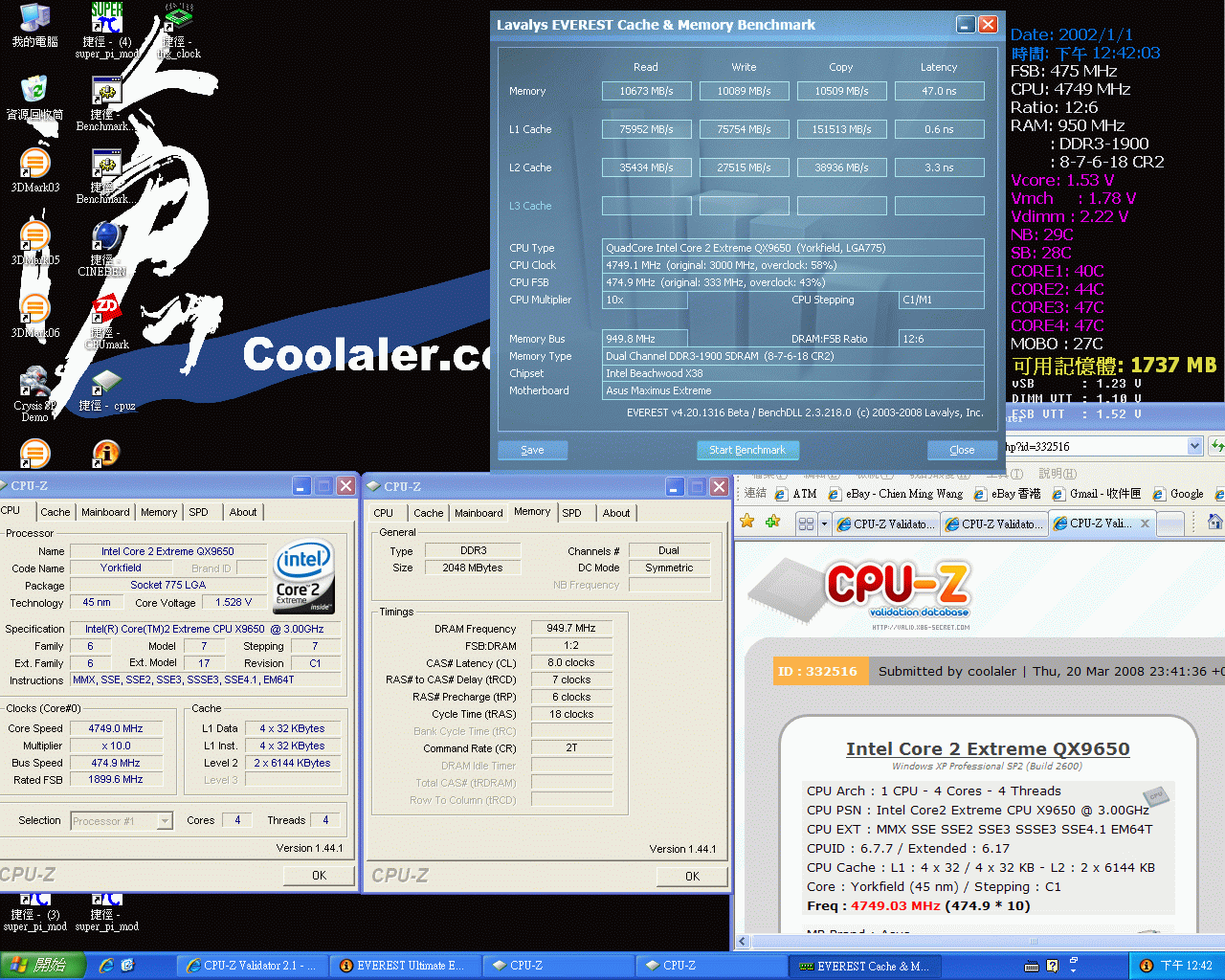The height and width of the screenshot is (980, 1225).
Task: Open the tab list dropdown arrow in IE
Action: pos(824,523)
